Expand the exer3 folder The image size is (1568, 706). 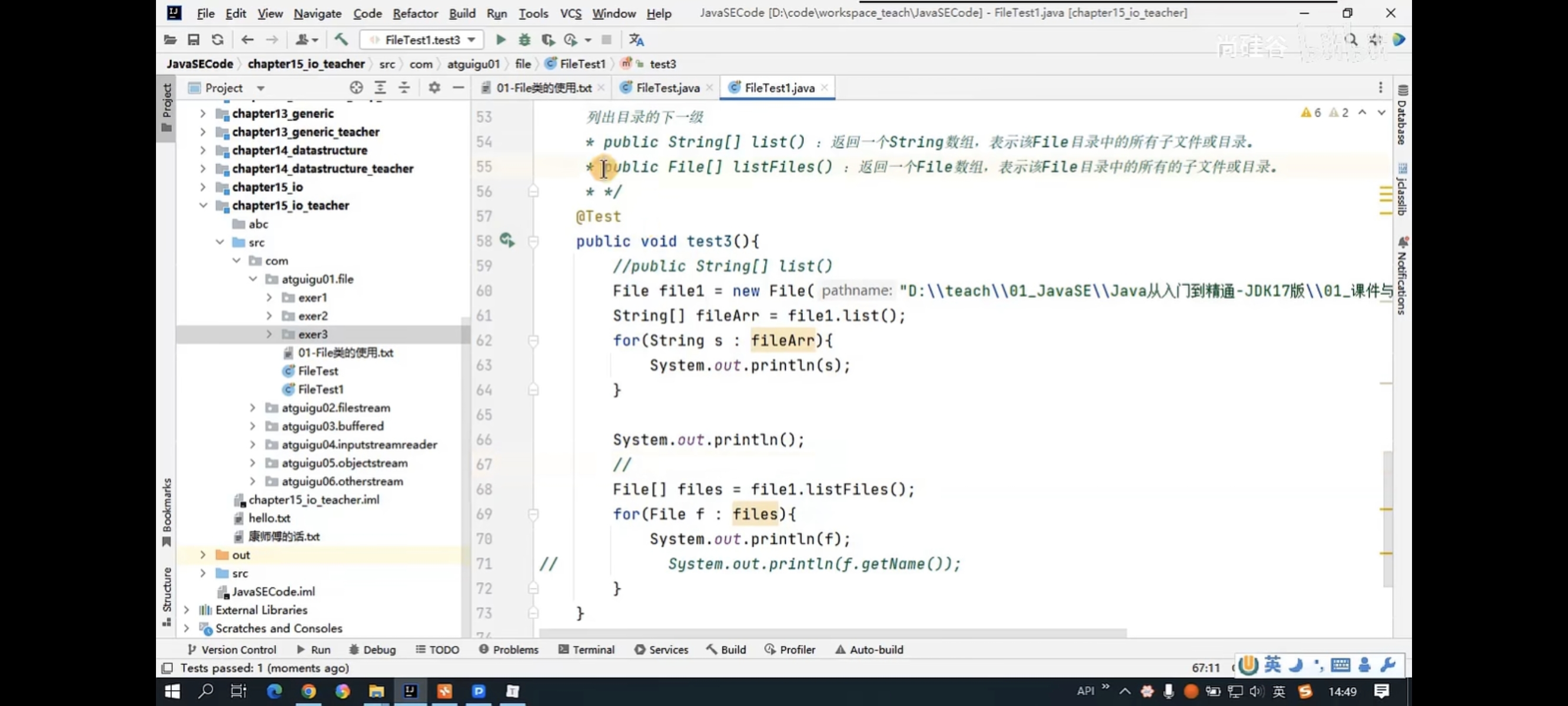269,334
